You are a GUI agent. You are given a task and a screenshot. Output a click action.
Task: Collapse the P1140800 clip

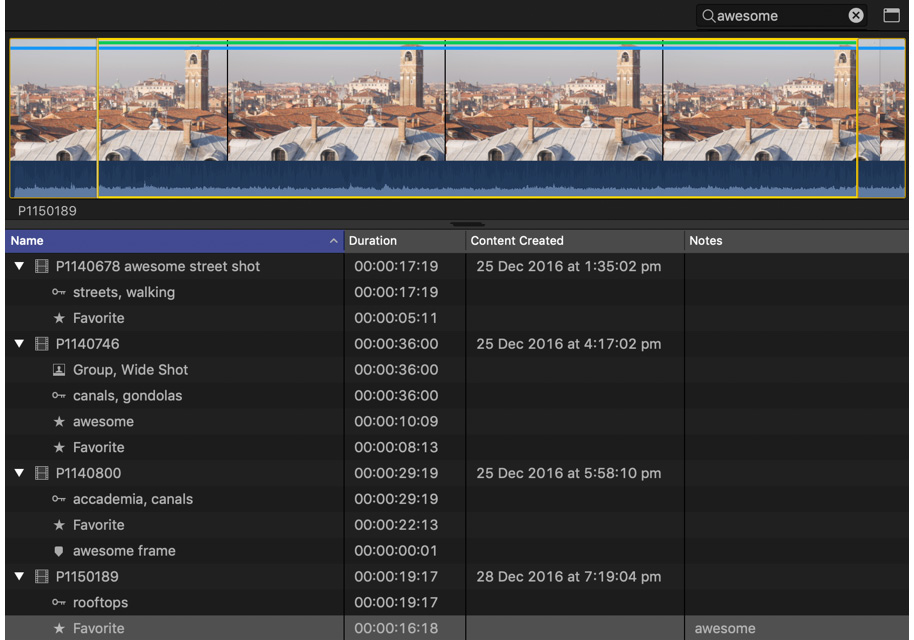(19, 473)
